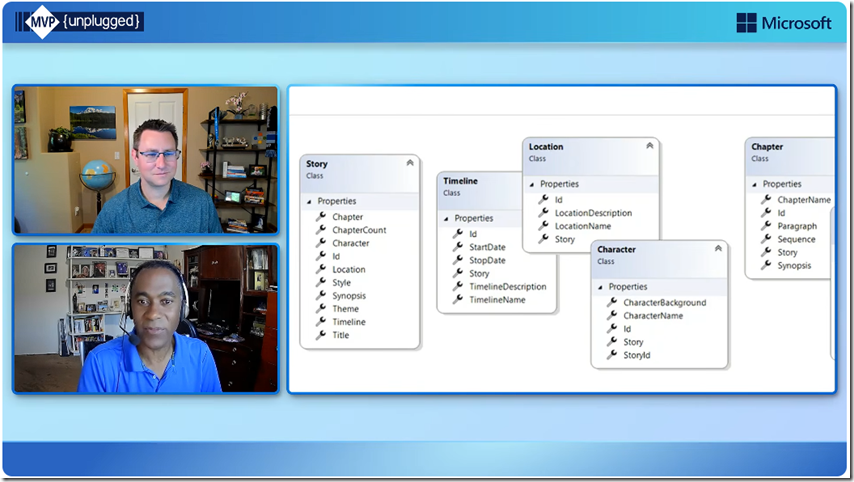The height and width of the screenshot is (482, 854).
Task: Click the wrench icon next to CharacterBackground
Action: [612, 302]
